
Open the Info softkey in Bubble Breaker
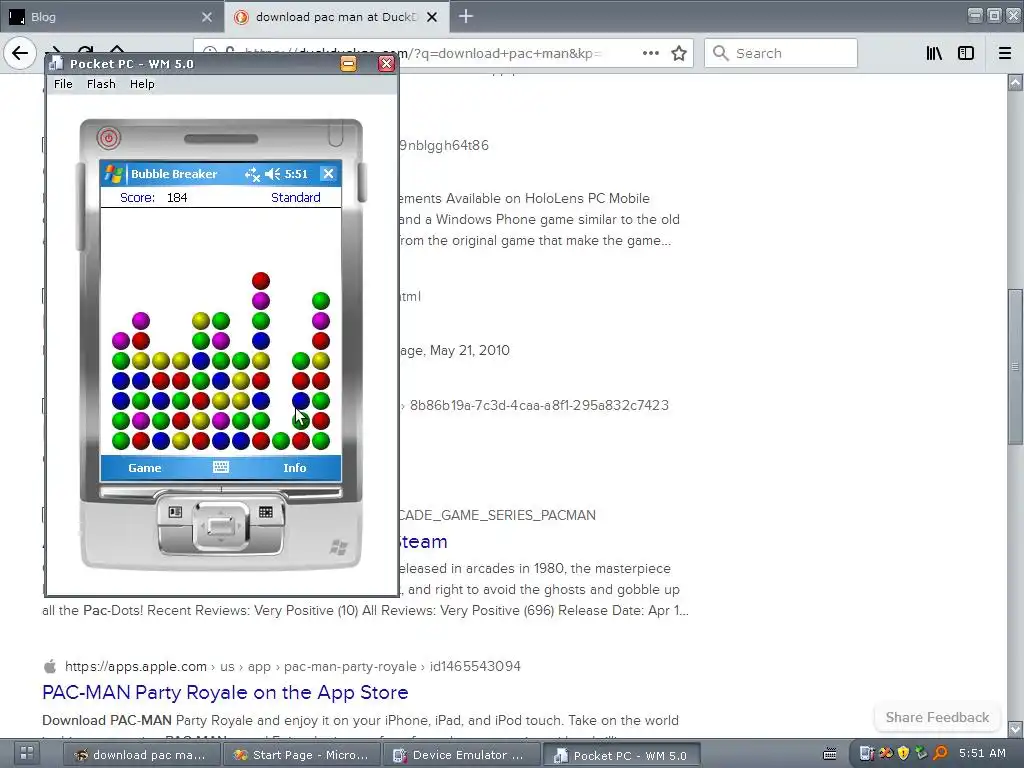295,468
